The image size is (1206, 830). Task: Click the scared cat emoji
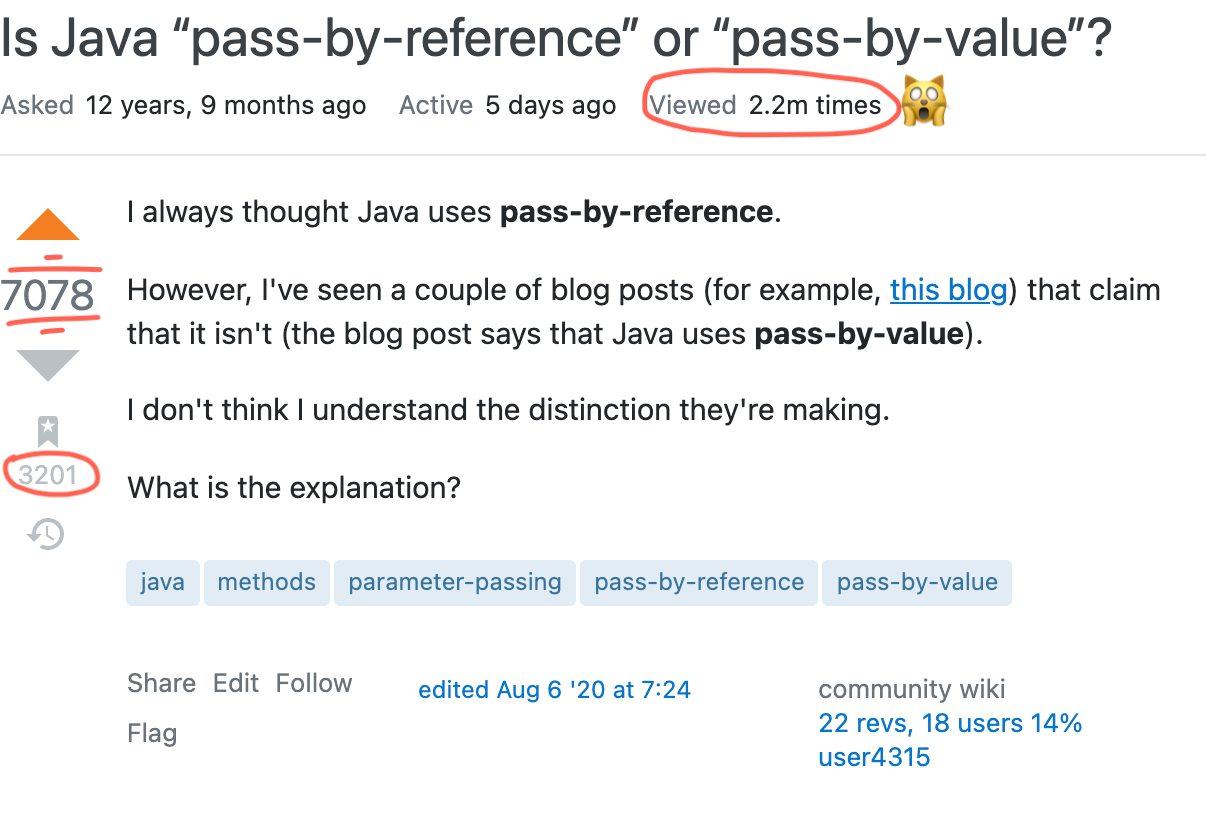(x=924, y=103)
